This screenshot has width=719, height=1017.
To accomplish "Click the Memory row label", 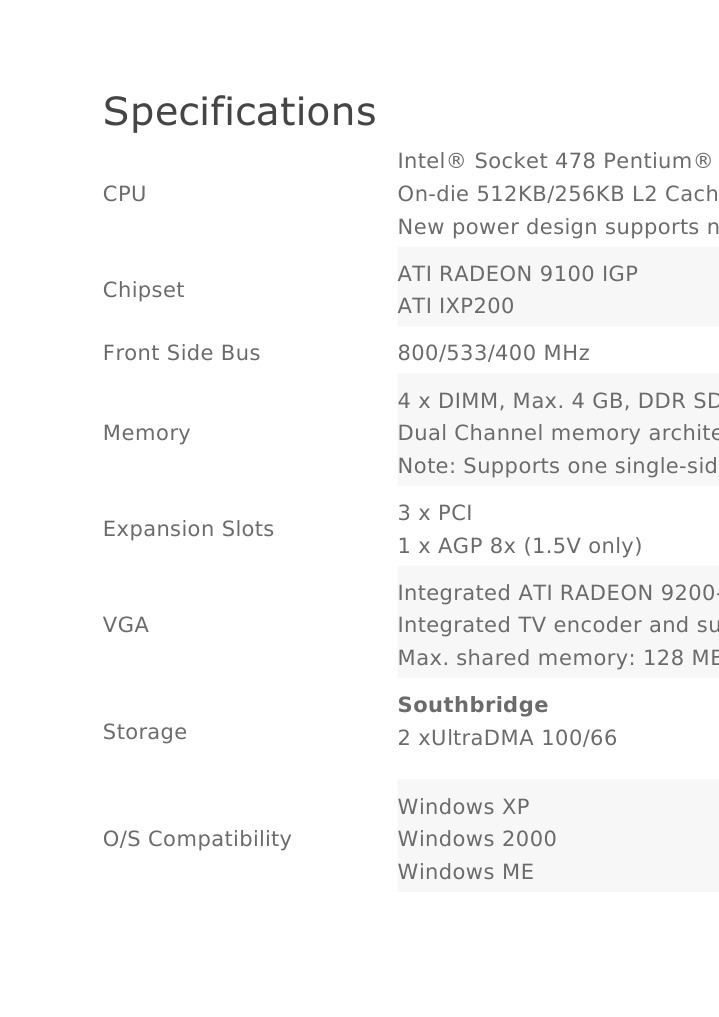I will coord(146,433).
